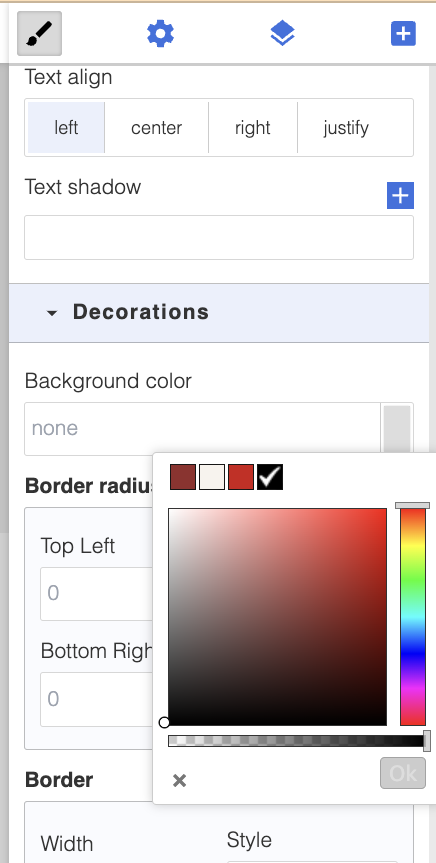Select right text alignment
Screen dimensions: 436x863
click(x=253, y=128)
